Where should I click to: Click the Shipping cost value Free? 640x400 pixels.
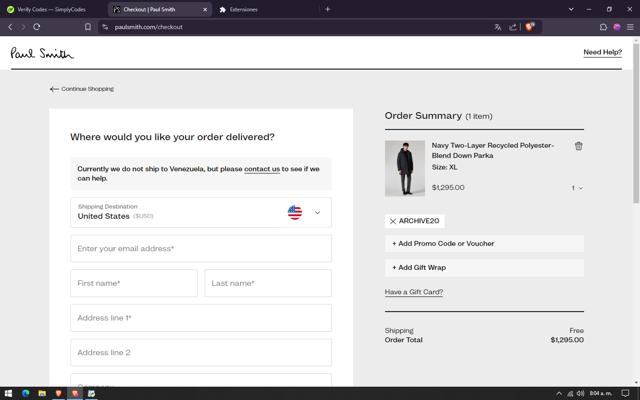click(x=576, y=331)
